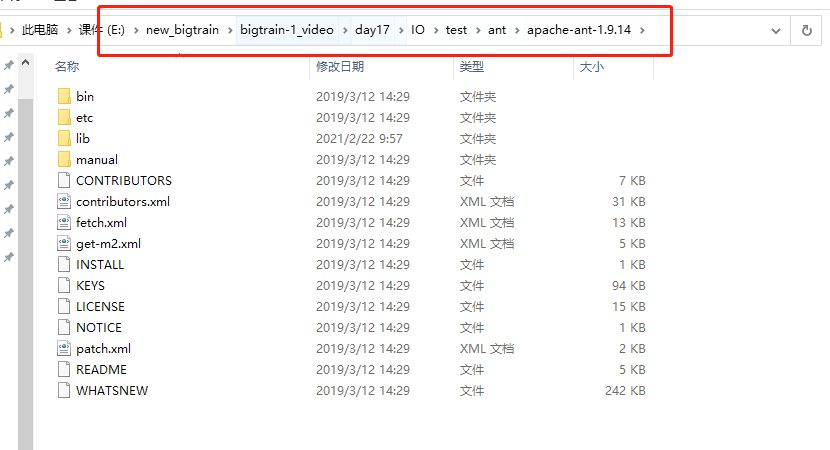The height and width of the screenshot is (450, 830).
Task: Open the bin folder icon
Action: click(x=64, y=96)
